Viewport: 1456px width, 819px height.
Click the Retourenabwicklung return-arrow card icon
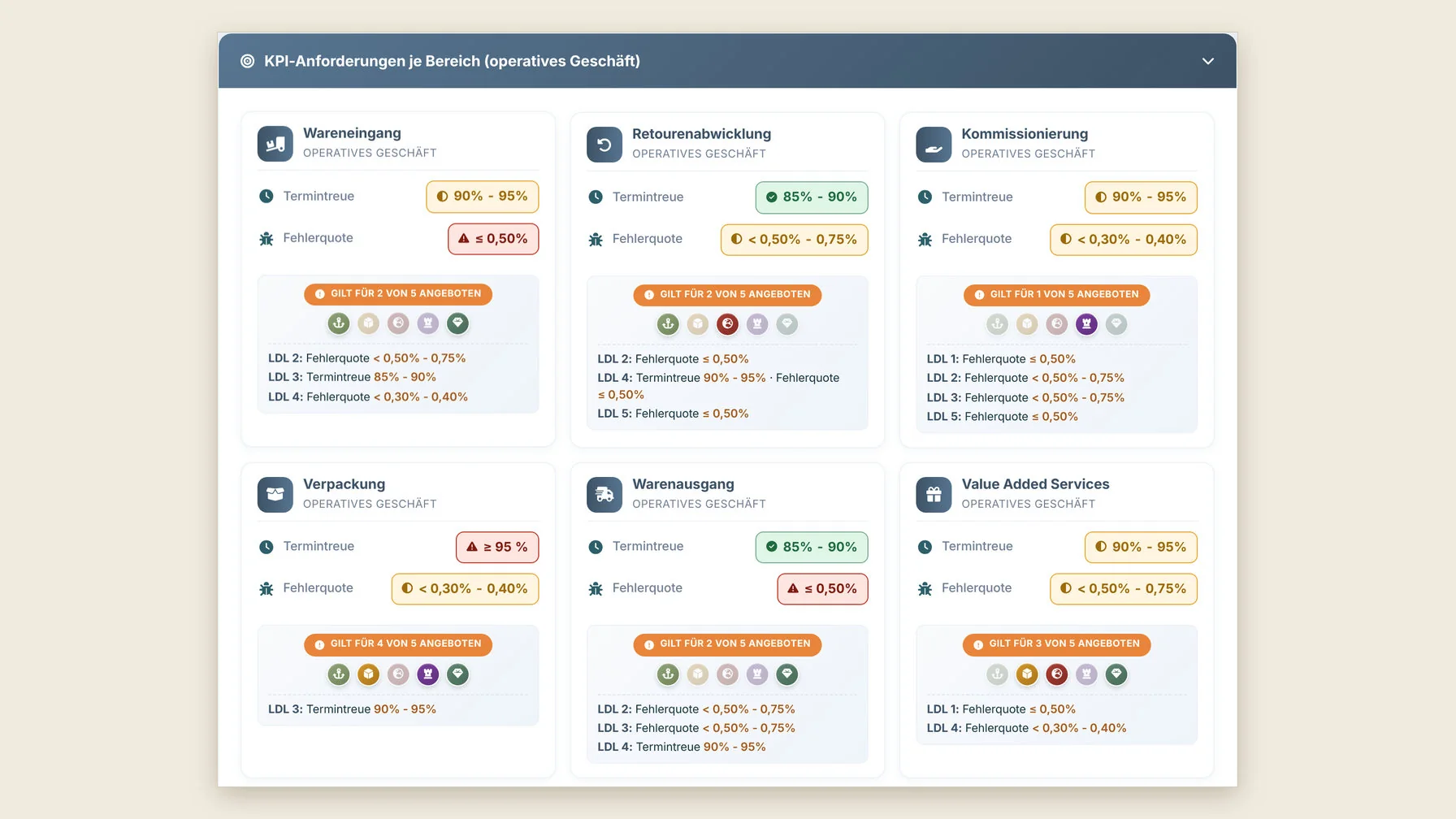click(x=604, y=145)
